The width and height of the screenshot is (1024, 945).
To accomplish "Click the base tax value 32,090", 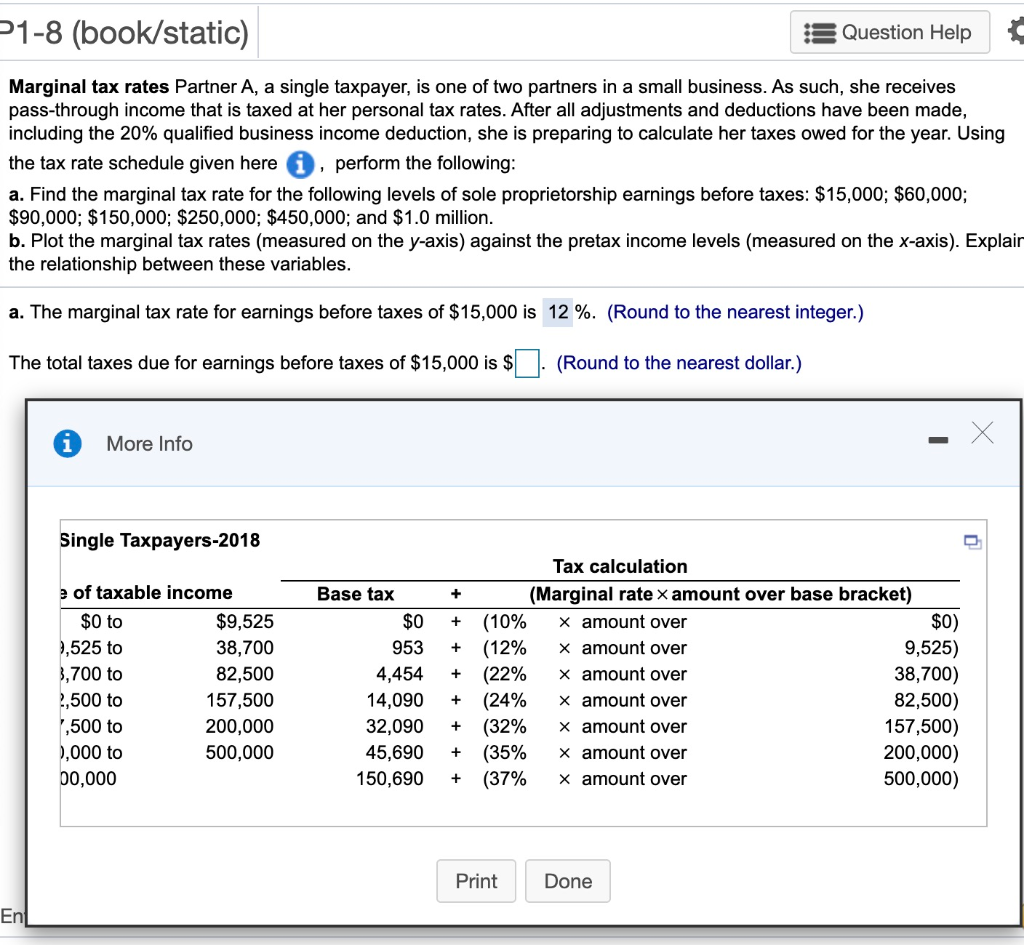I will (x=394, y=726).
